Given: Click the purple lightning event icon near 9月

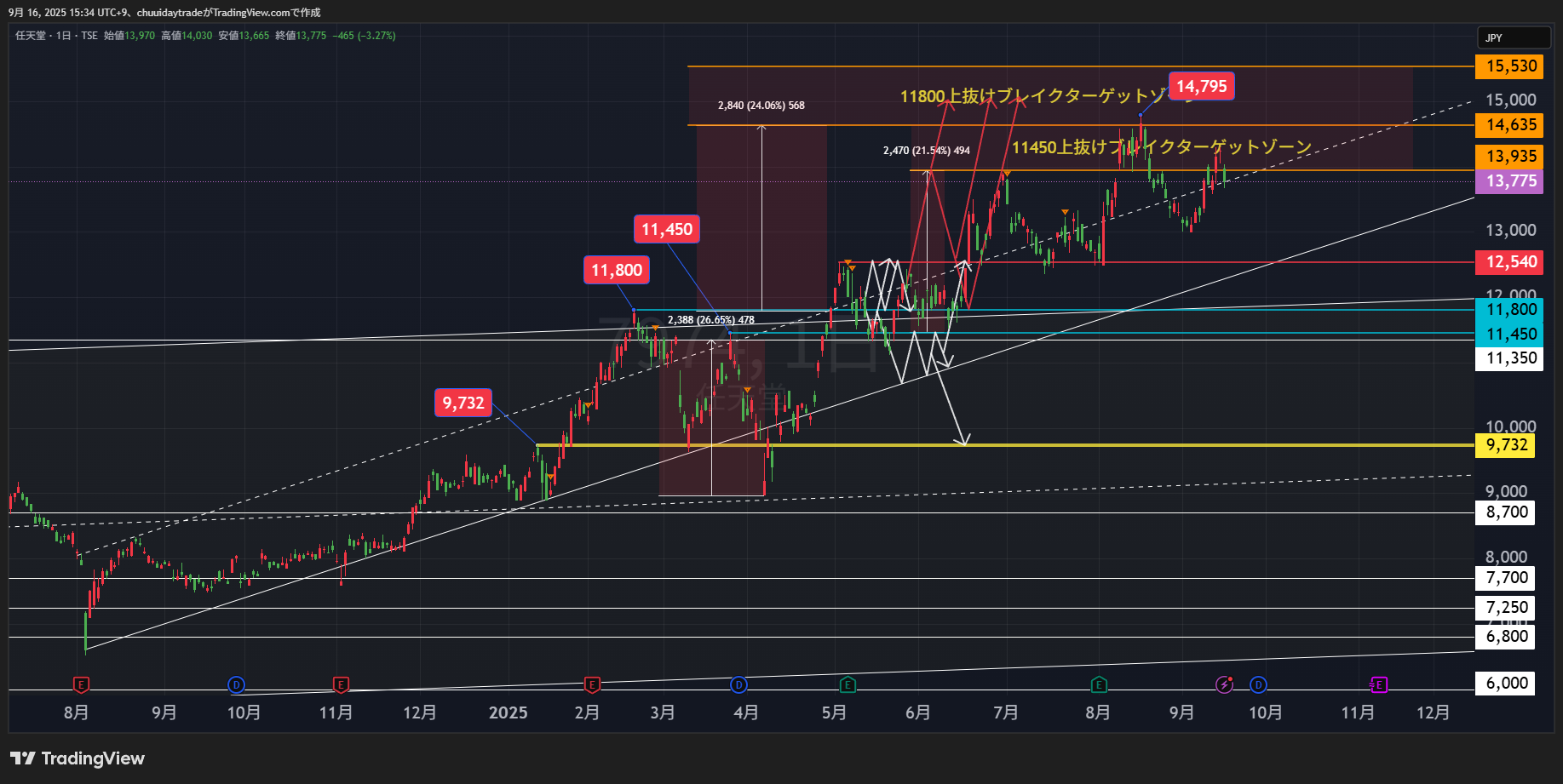Looking at the screenshot, I should (1224, 684).
